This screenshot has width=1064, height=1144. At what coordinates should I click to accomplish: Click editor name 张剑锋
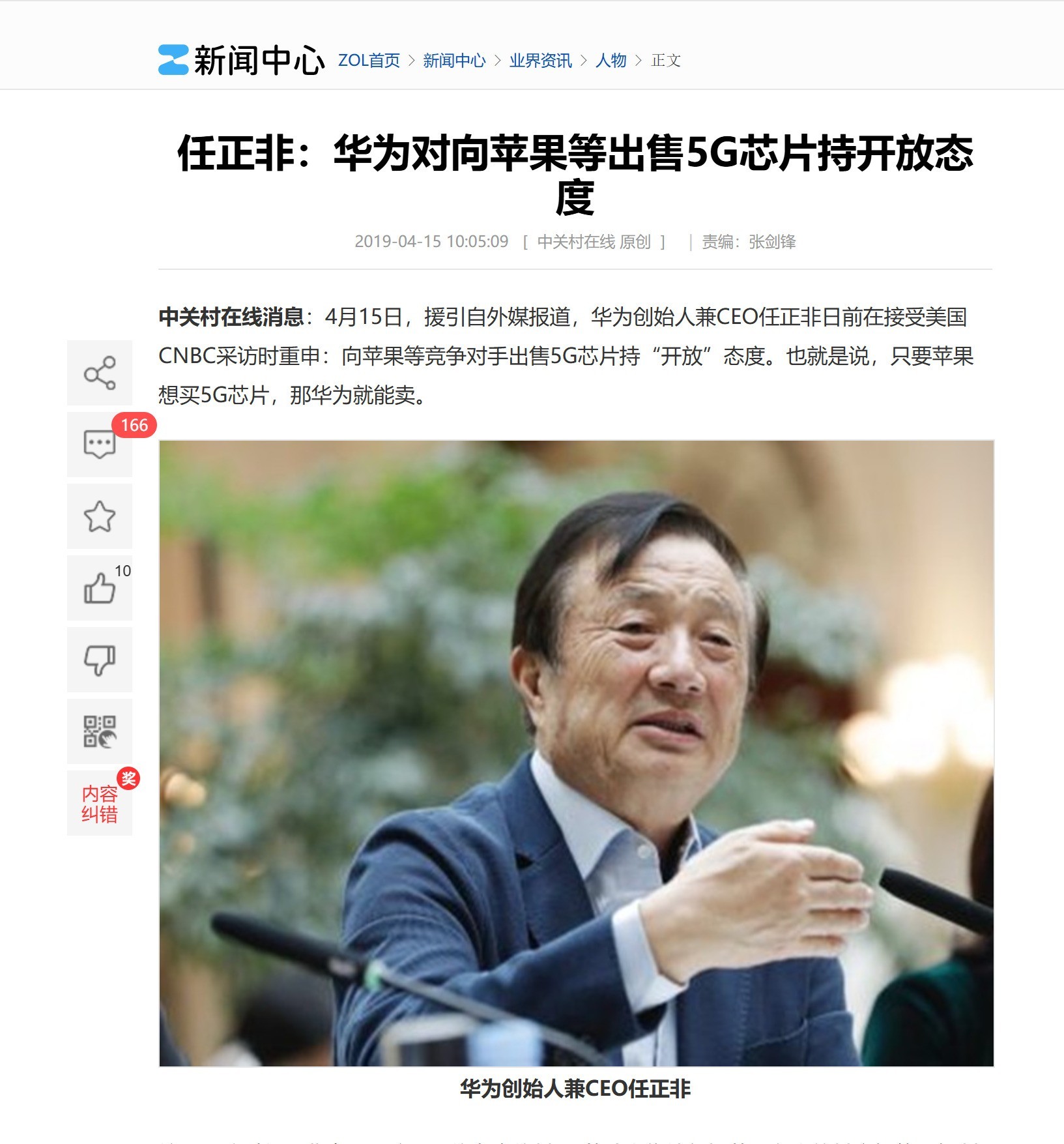(772, 242)
